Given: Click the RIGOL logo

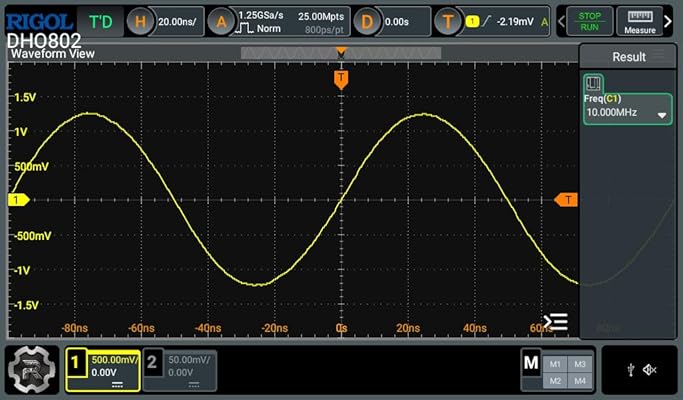Looking at the screenshot, I should point(39,21).
